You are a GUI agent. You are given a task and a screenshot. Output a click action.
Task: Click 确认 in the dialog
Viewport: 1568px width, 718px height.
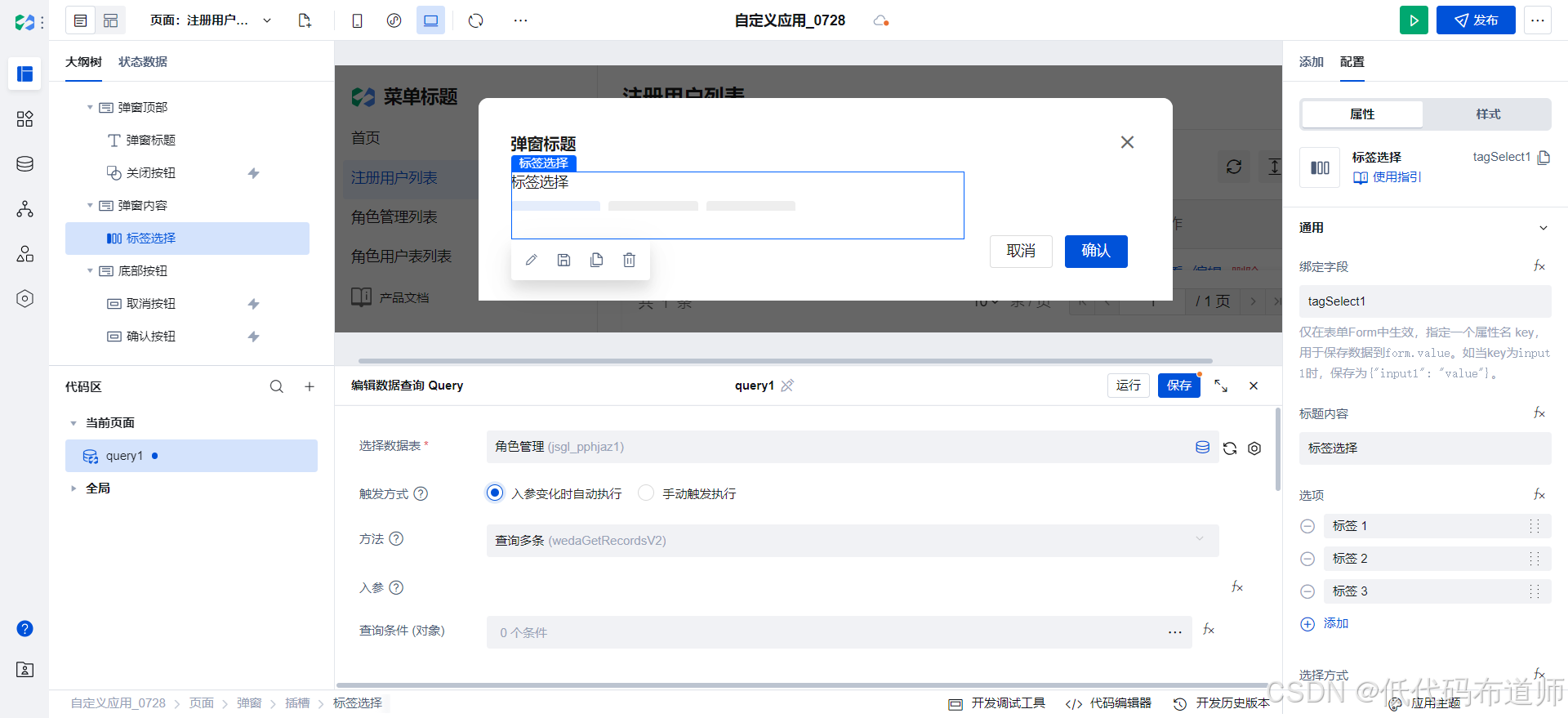tap(1096, 252)
